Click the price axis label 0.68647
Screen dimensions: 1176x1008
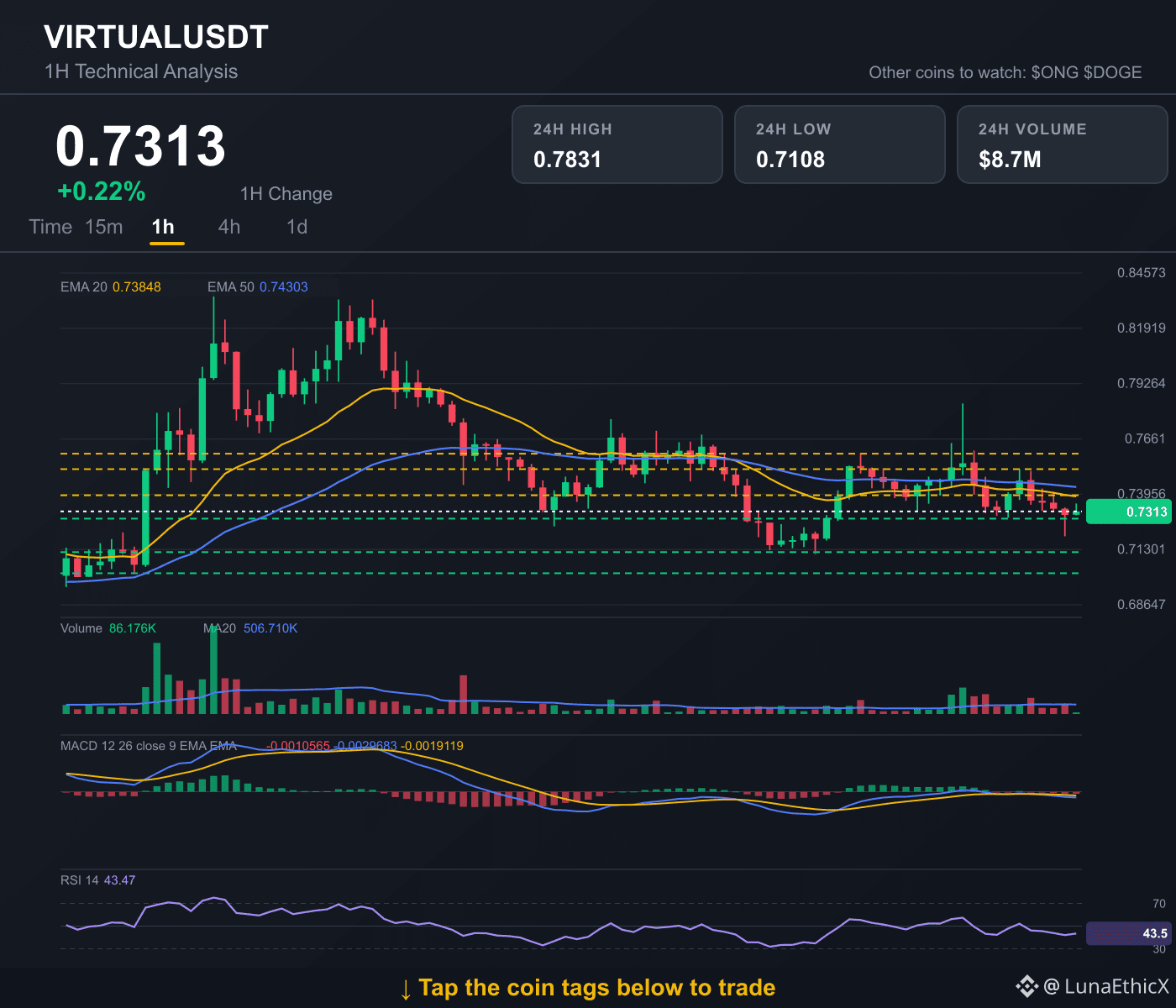1142,605
